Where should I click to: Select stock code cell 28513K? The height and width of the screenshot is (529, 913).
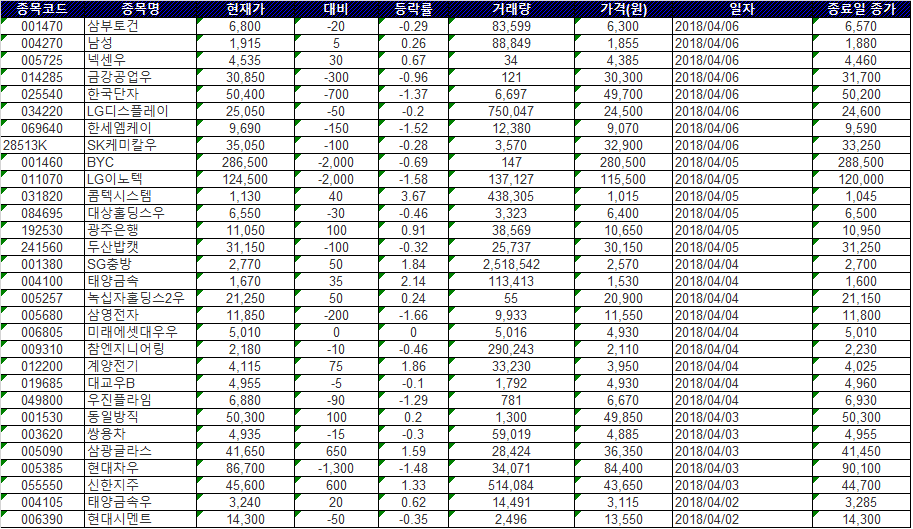coord(42,145)
